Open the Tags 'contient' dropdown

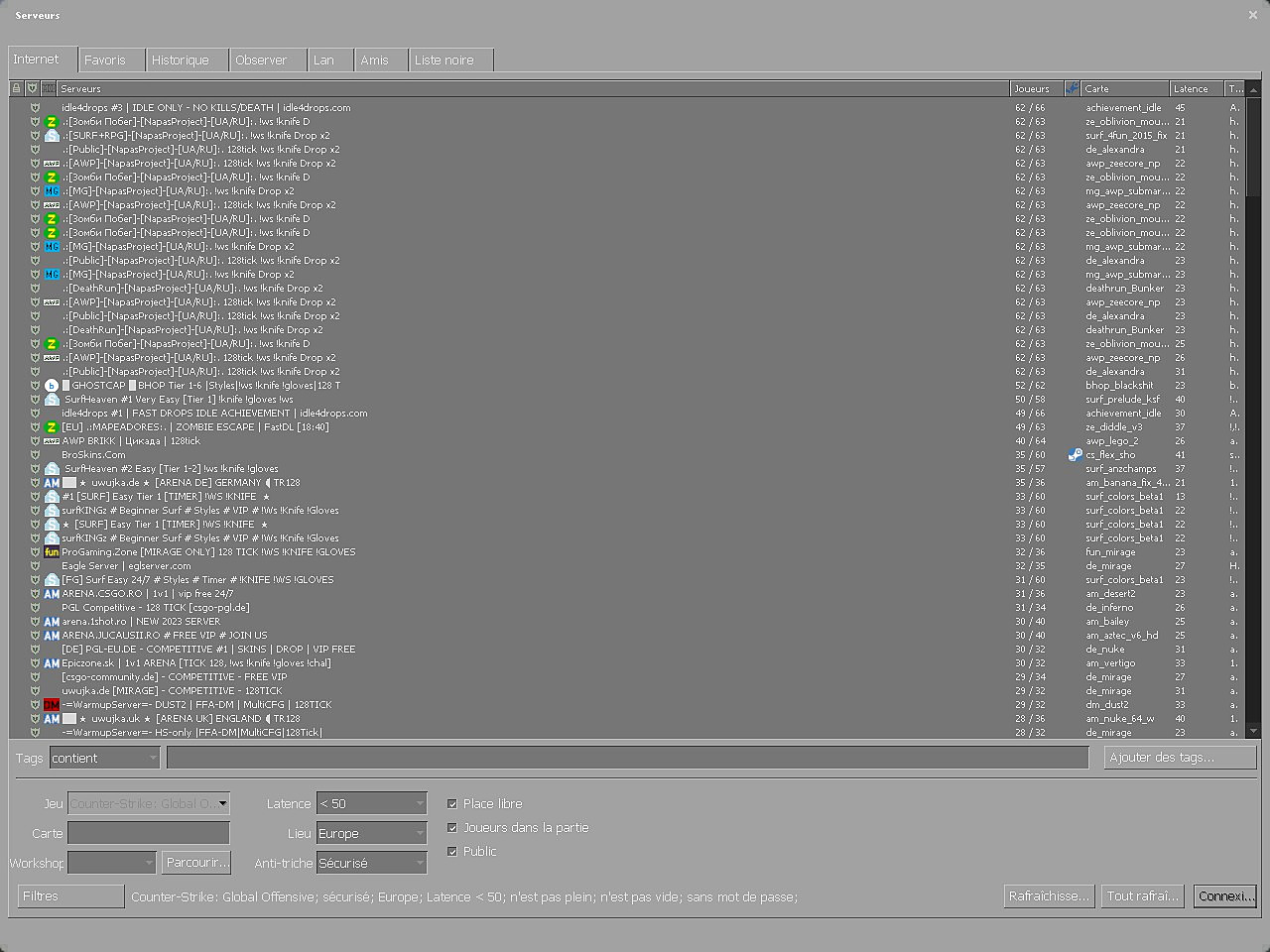pyautogui.click(x=104, y=758)
